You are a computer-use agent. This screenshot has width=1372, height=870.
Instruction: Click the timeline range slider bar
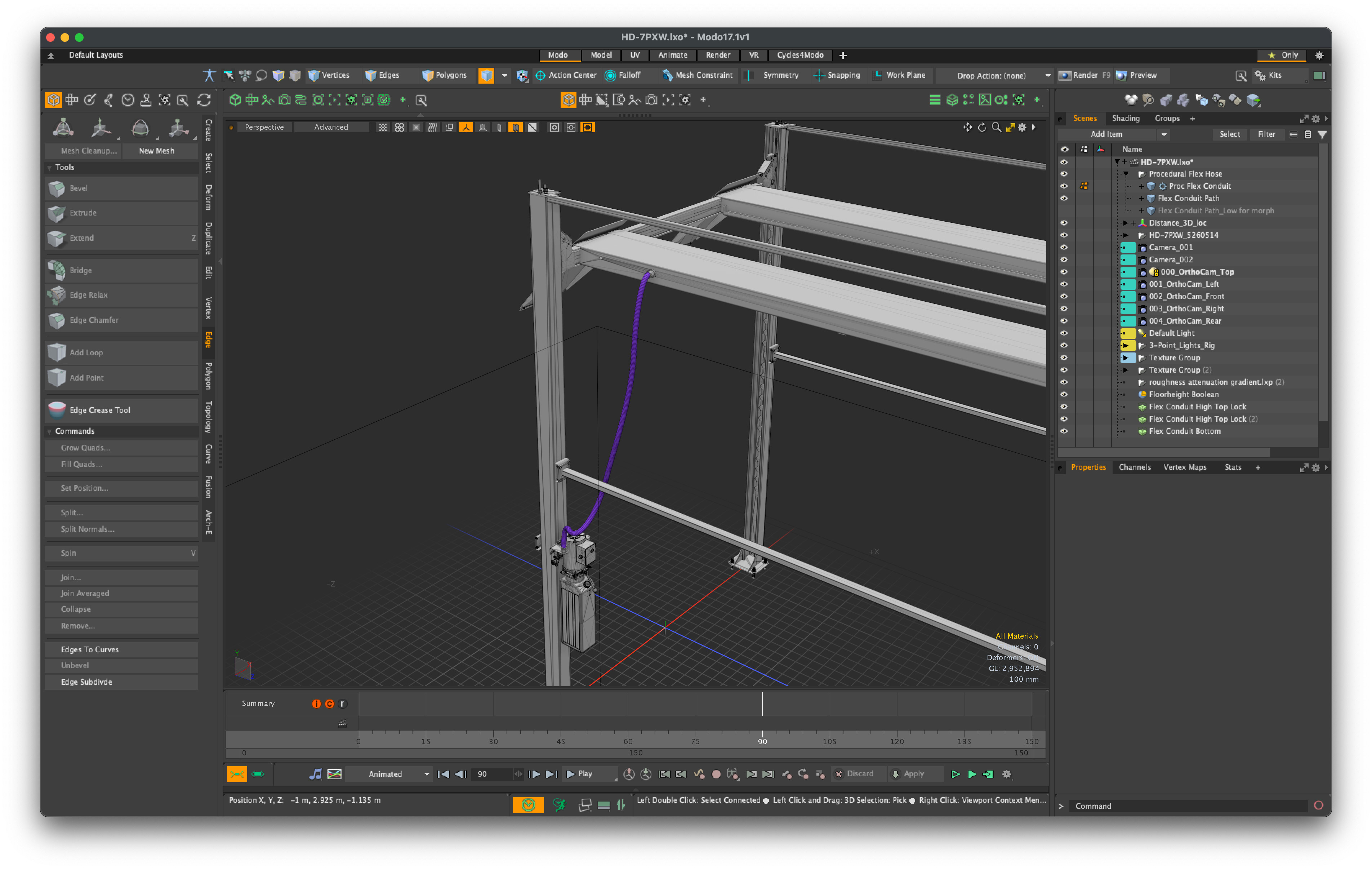pyautogui.click(x=635, y=753)
